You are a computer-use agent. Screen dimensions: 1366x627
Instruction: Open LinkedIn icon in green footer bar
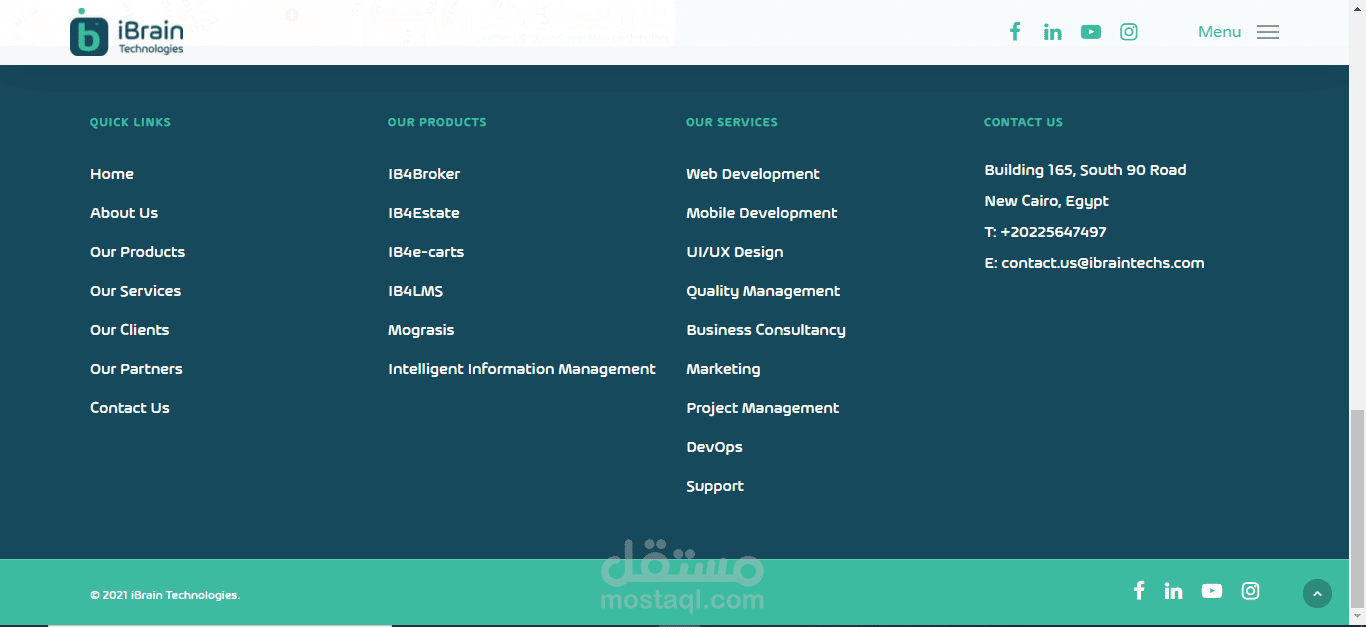(1174, 591)
